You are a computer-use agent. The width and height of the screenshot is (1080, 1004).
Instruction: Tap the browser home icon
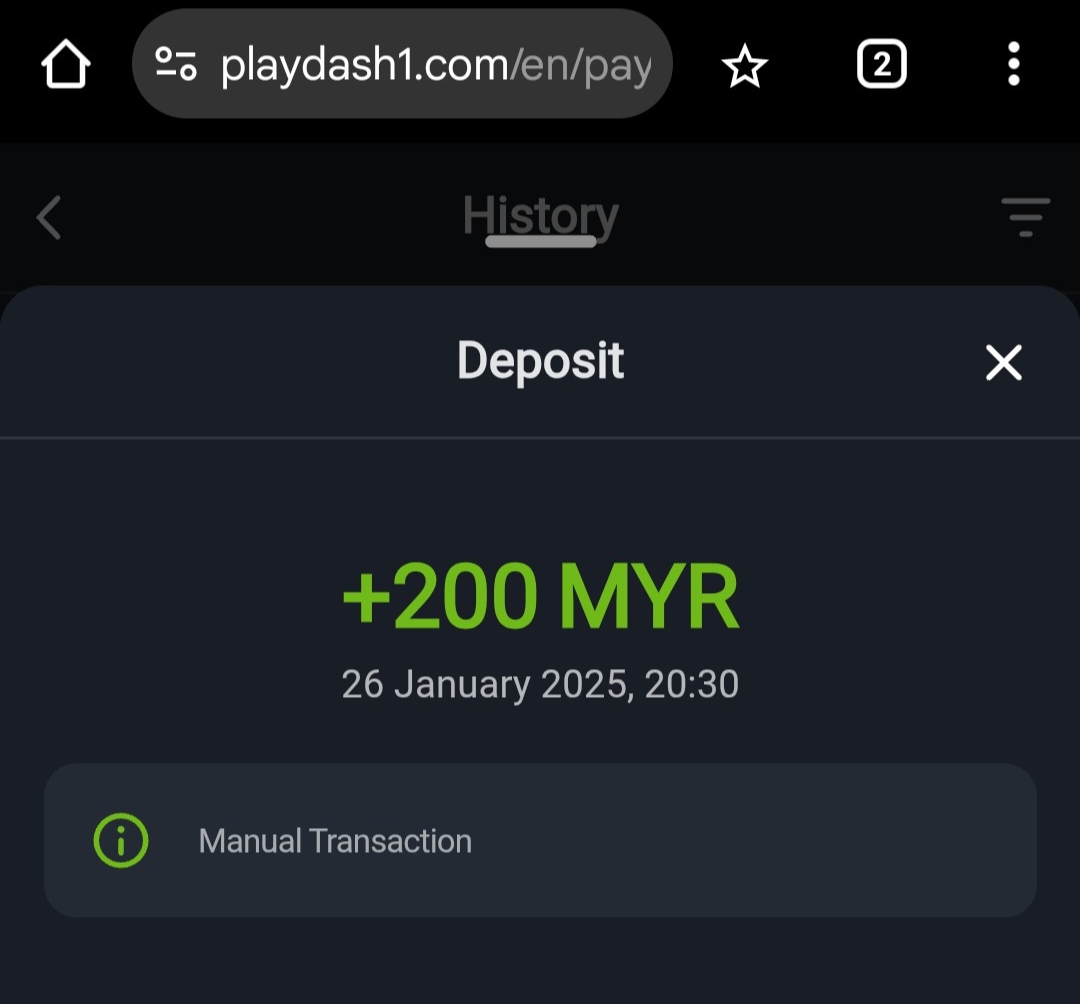click(x=66, y=64)
